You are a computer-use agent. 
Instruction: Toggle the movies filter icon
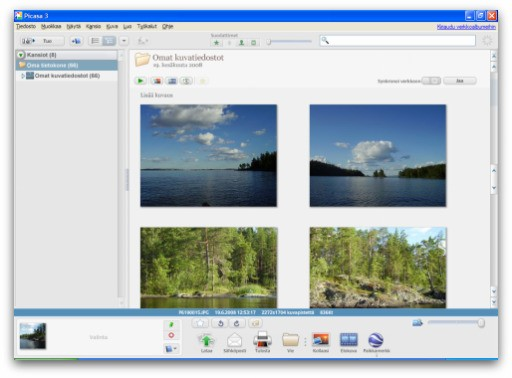(254, 43)
